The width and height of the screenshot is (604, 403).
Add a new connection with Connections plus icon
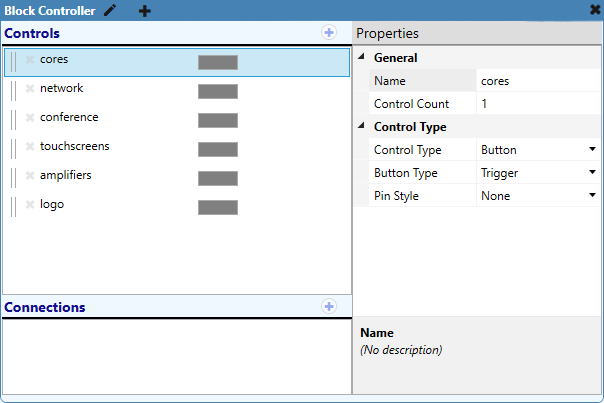coord(329,306)
